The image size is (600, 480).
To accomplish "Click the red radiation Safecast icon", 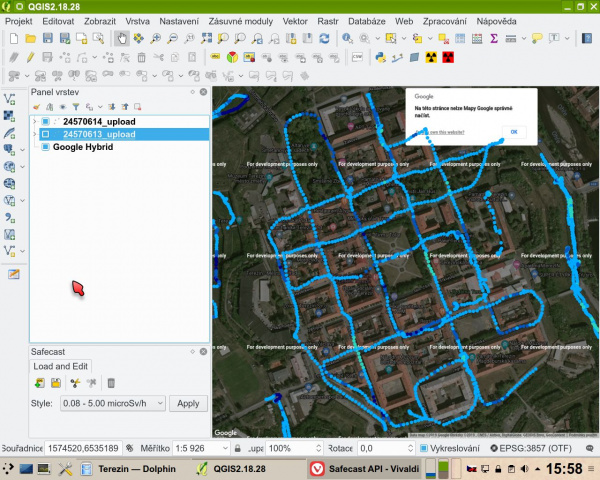I will [x=448, y=57].
